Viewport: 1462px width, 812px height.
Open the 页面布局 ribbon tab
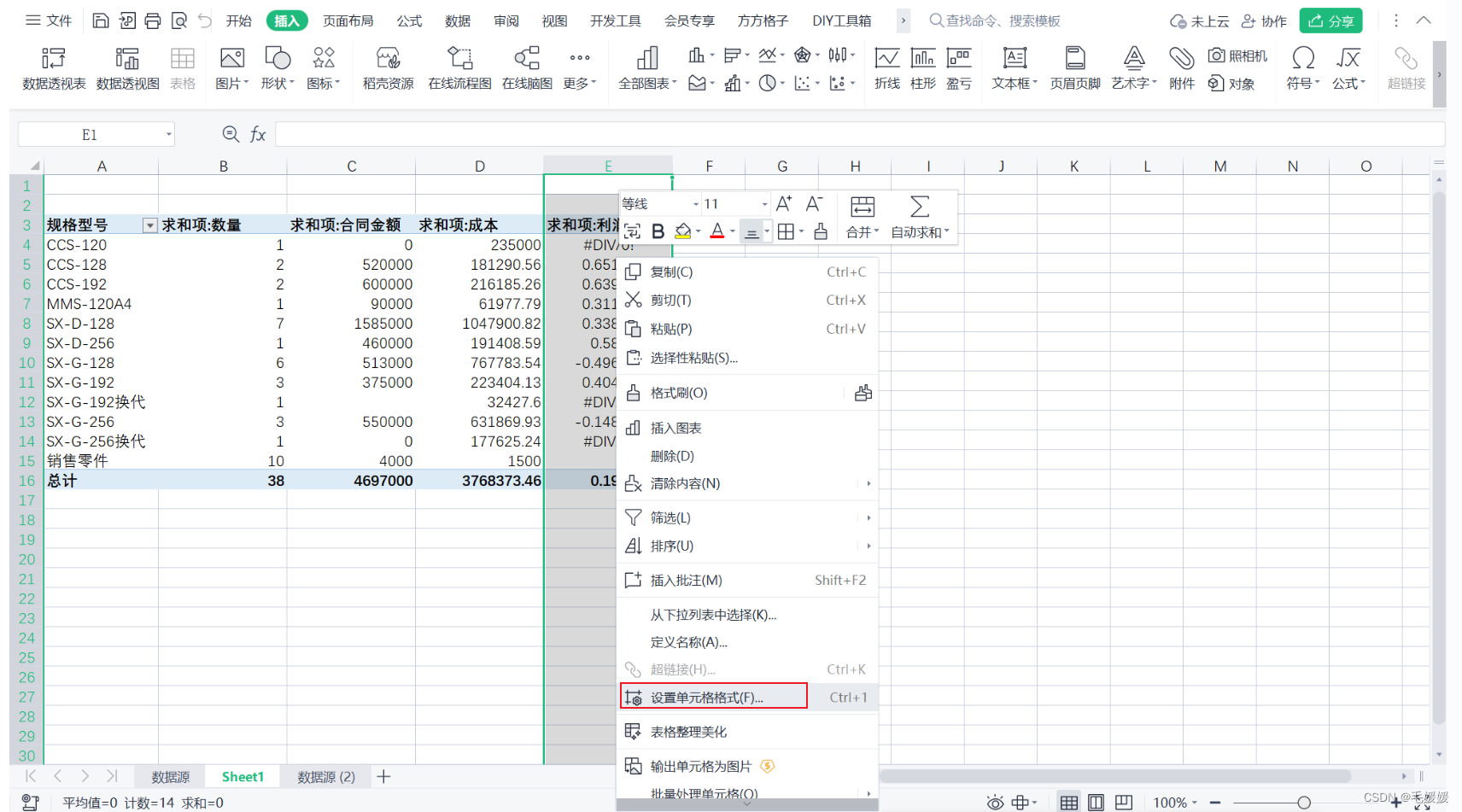348,20
